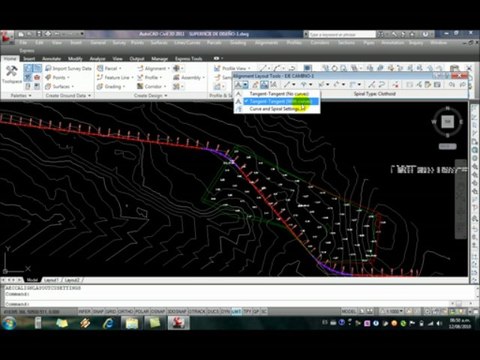Click the Profile View button in ribbon
The image size is (480, 360).
(x=232, y=68)
